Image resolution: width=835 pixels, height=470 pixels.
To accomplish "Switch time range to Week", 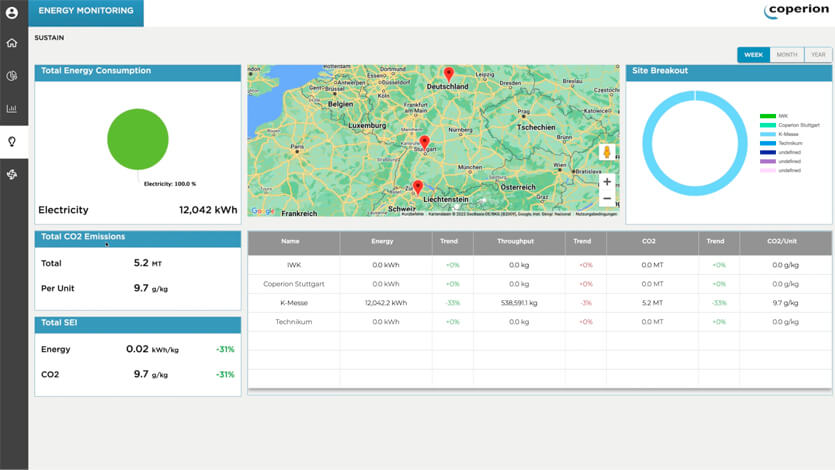I will click(753, 55).
